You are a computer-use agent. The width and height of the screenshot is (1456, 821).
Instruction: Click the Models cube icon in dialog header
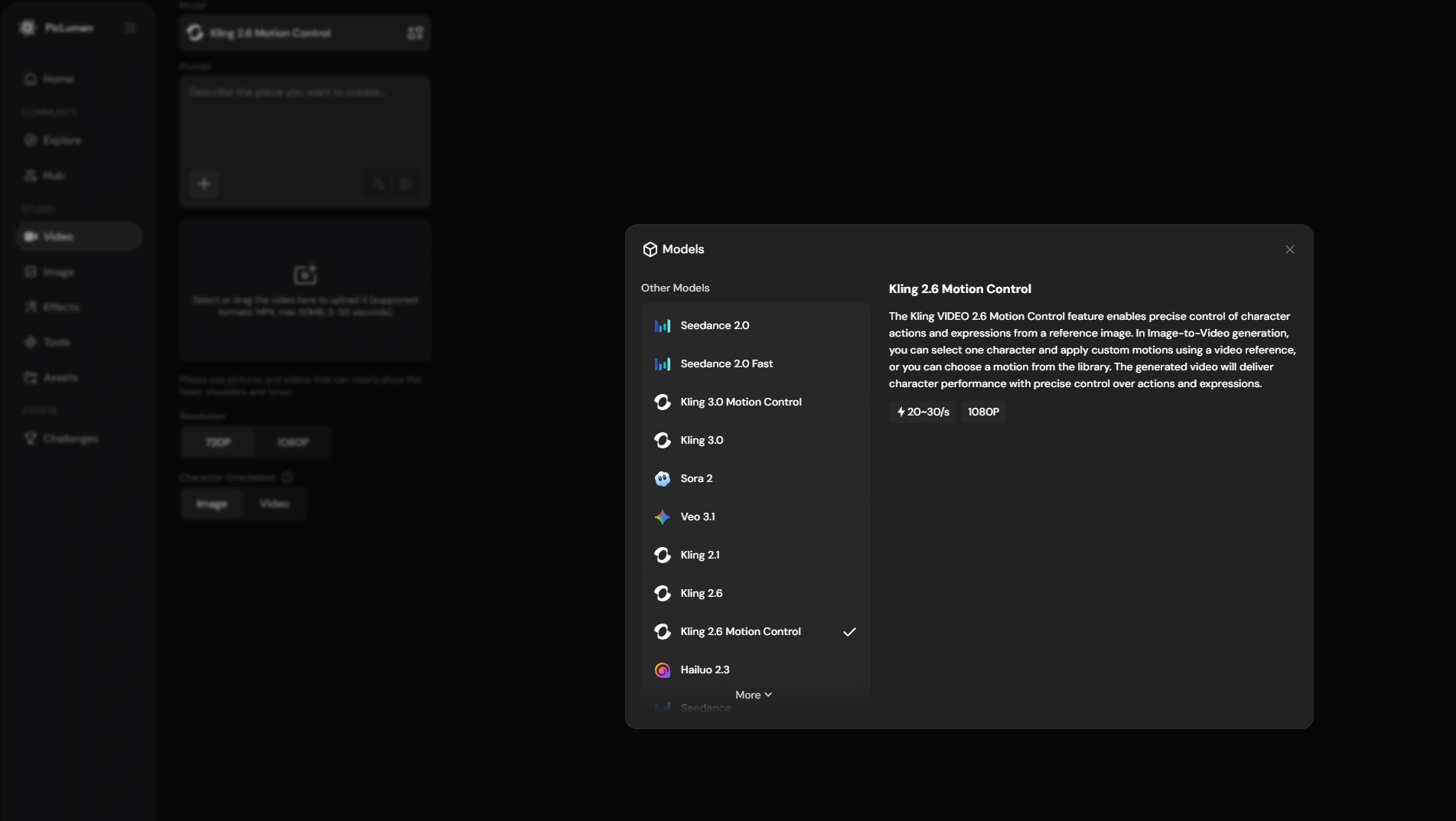click(x=650, y=249)
